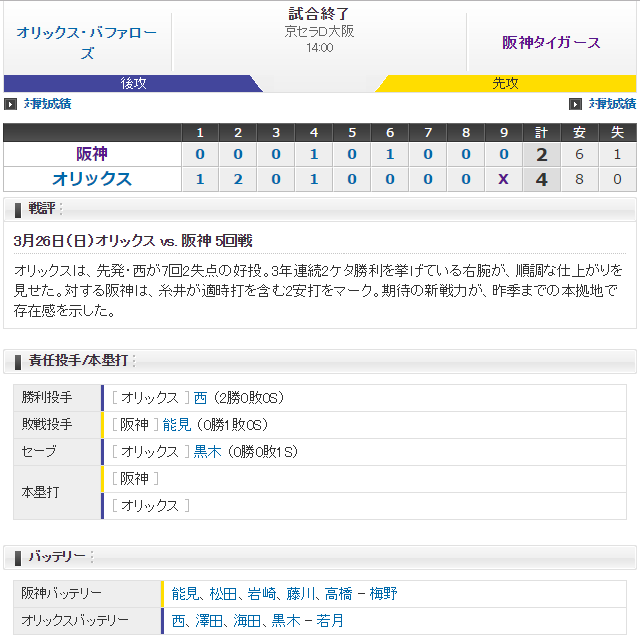Open the 対戦成績 link under Hanshin
Viewport: 640px width, 639px height.
pos(612,104)
